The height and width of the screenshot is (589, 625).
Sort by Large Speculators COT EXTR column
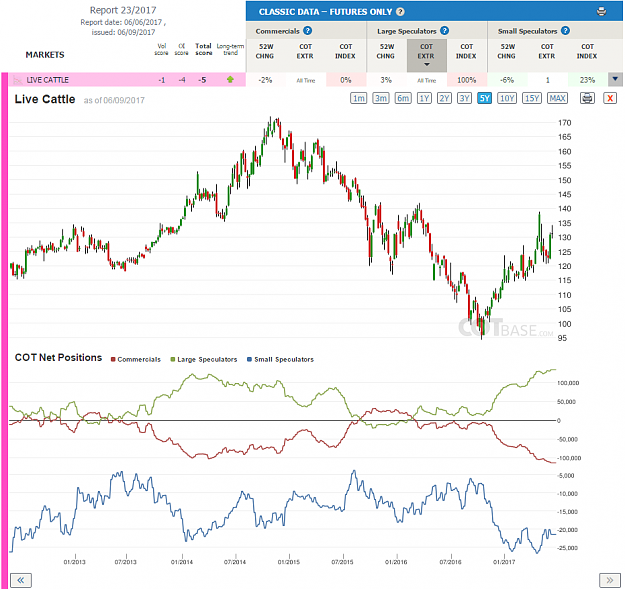426,55
